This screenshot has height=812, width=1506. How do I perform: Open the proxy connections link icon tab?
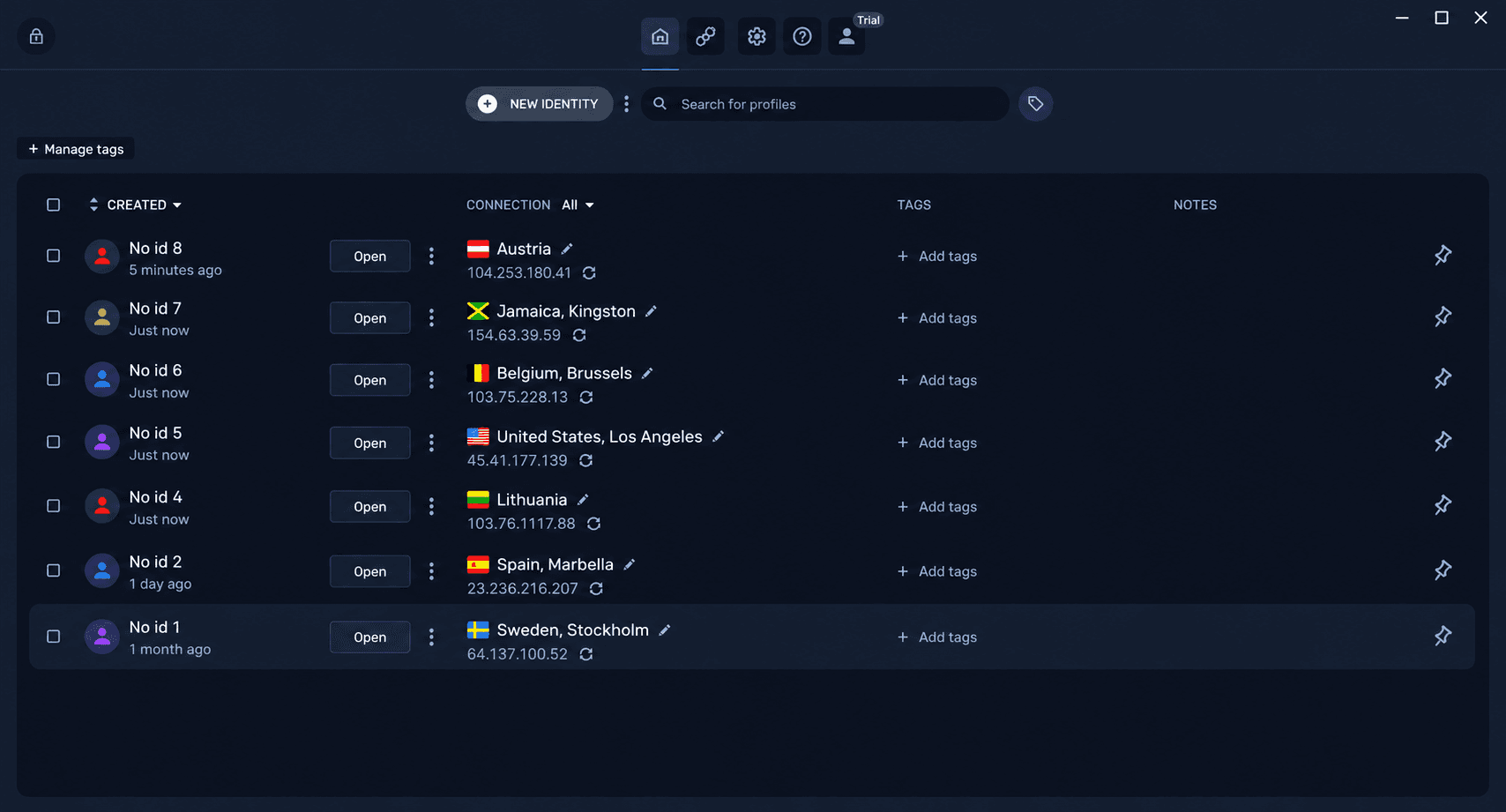coord(705,37)
